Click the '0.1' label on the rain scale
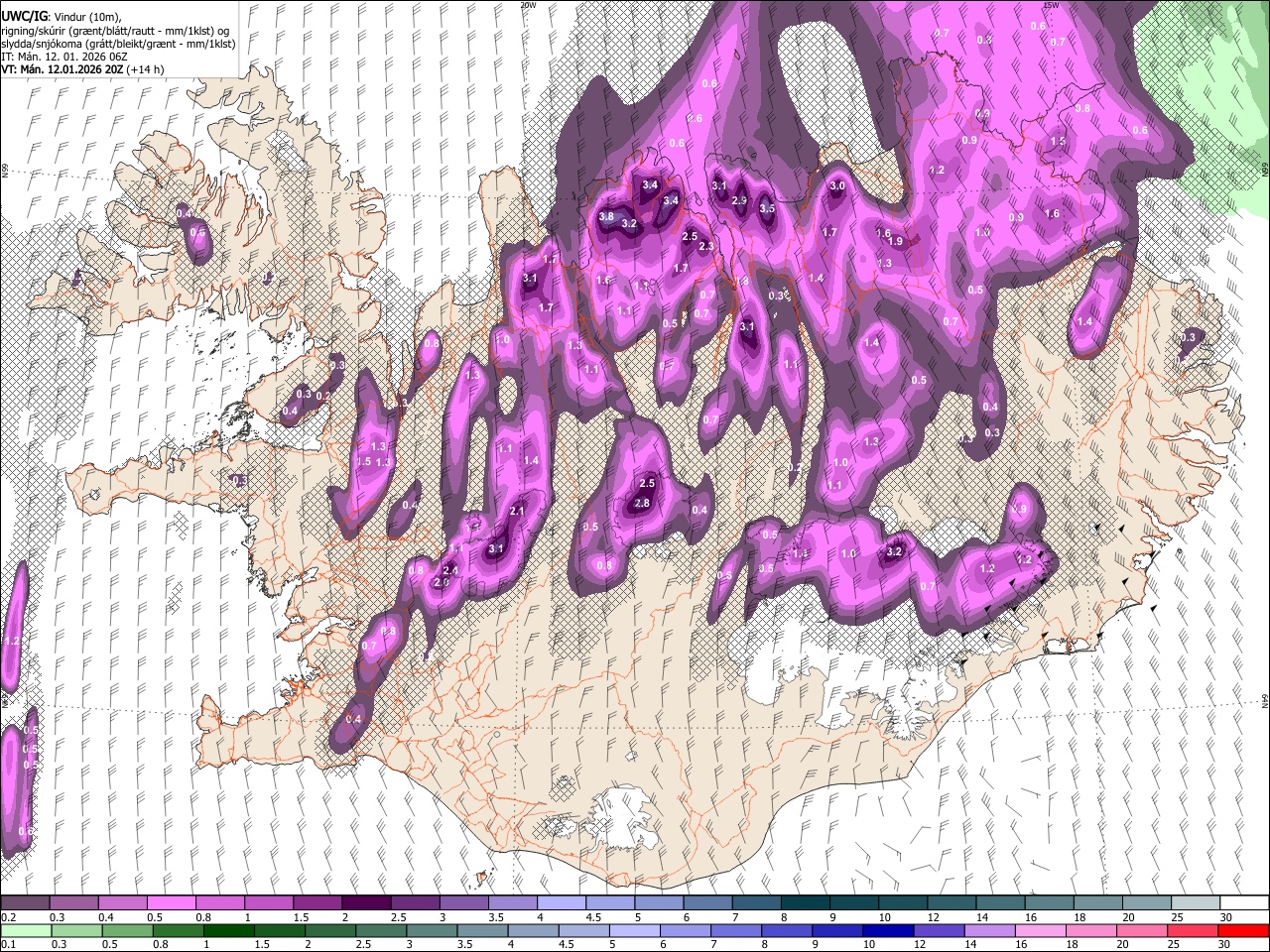The image size is (1270, 952). (8, 945)
